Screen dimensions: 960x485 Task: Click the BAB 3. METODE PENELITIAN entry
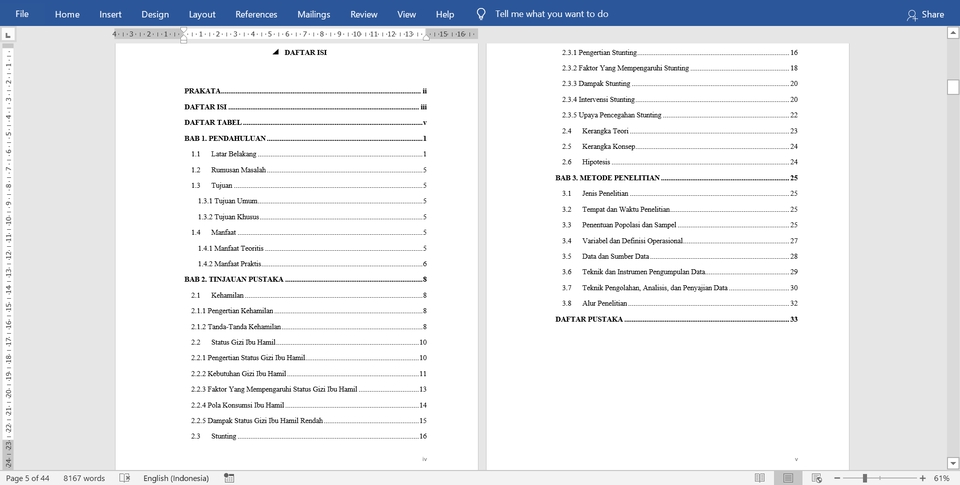(677, 178)
